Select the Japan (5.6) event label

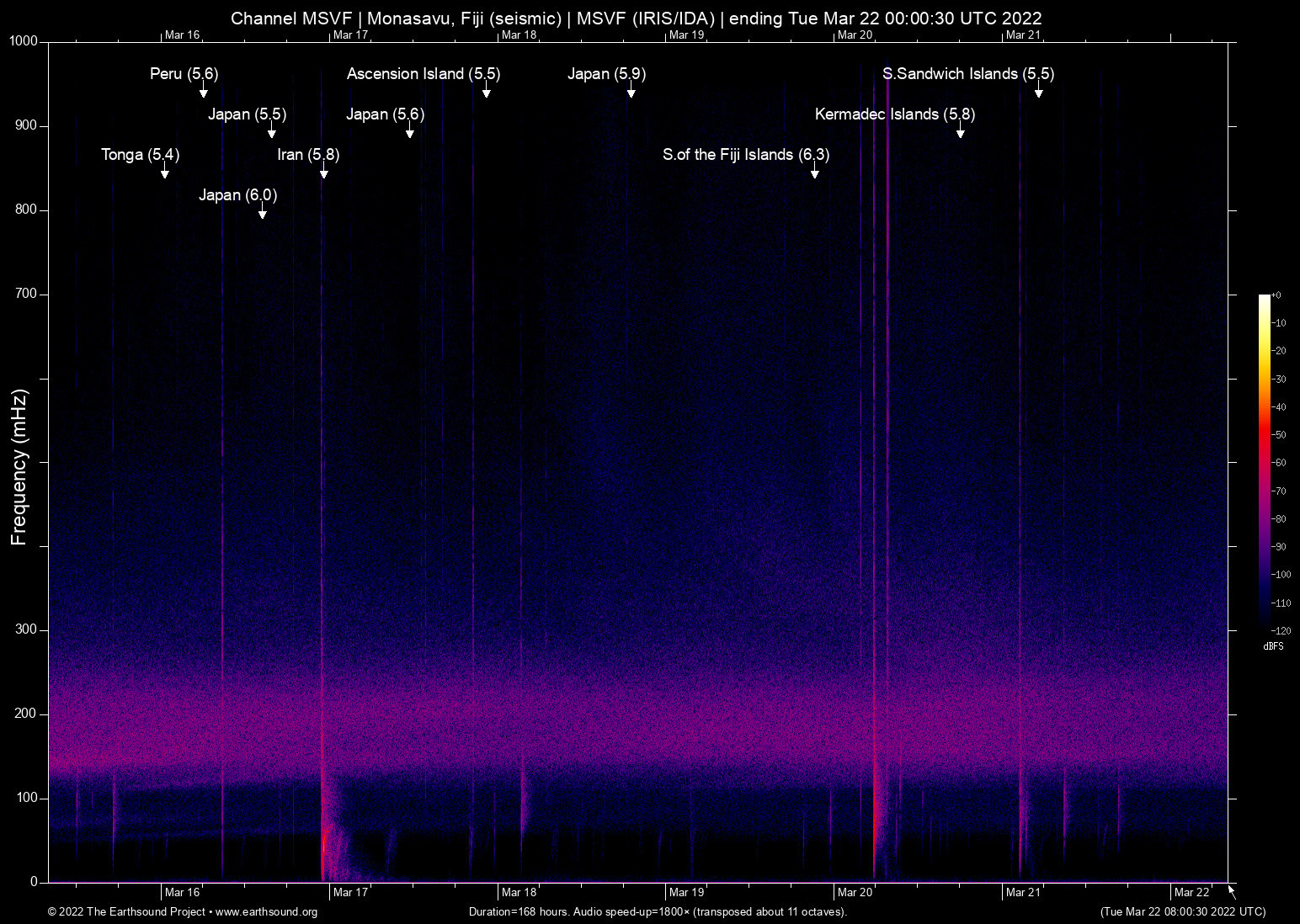tap(385, 114)
